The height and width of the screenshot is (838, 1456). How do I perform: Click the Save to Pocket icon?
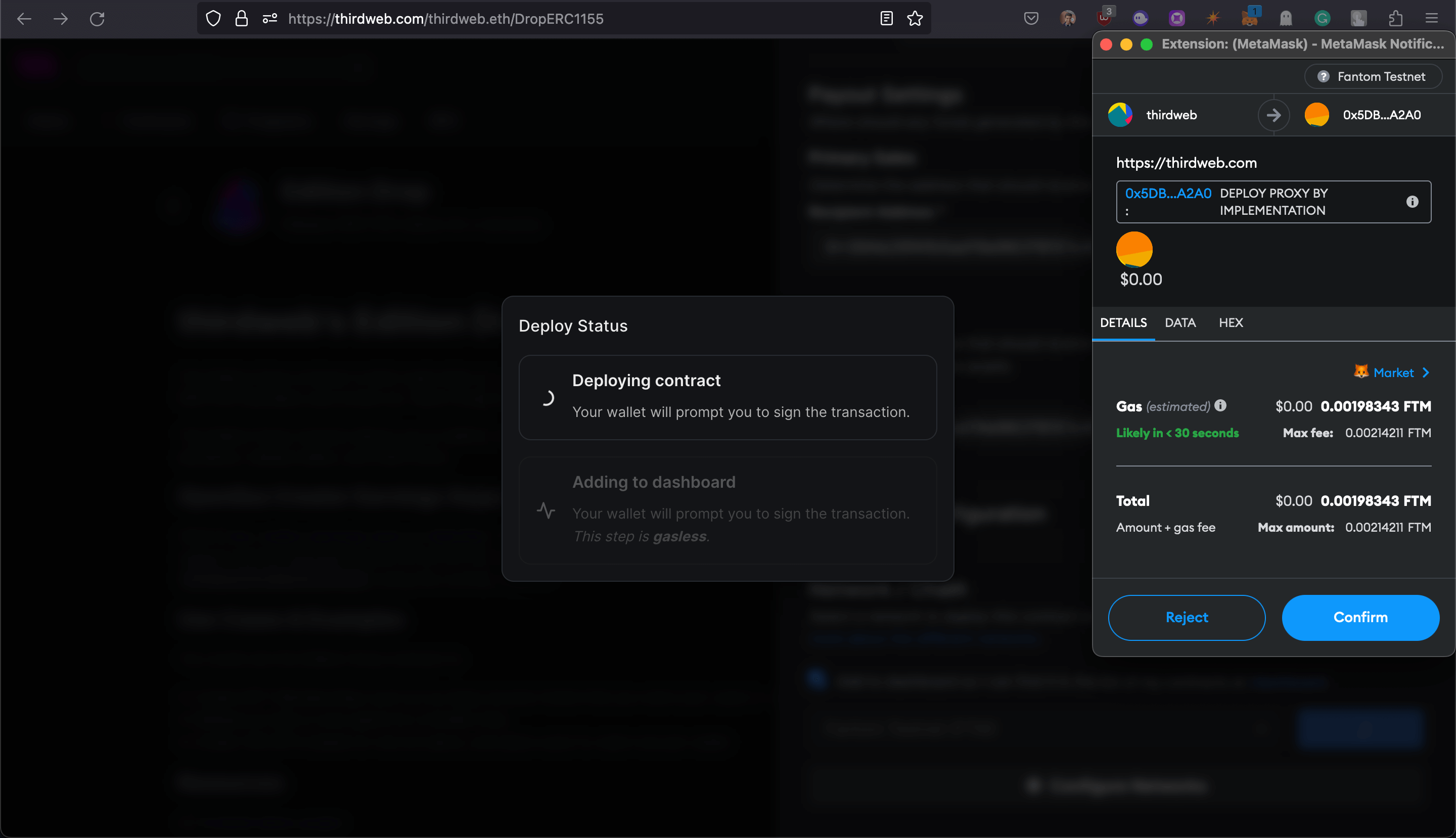[x=1031, y=18]
